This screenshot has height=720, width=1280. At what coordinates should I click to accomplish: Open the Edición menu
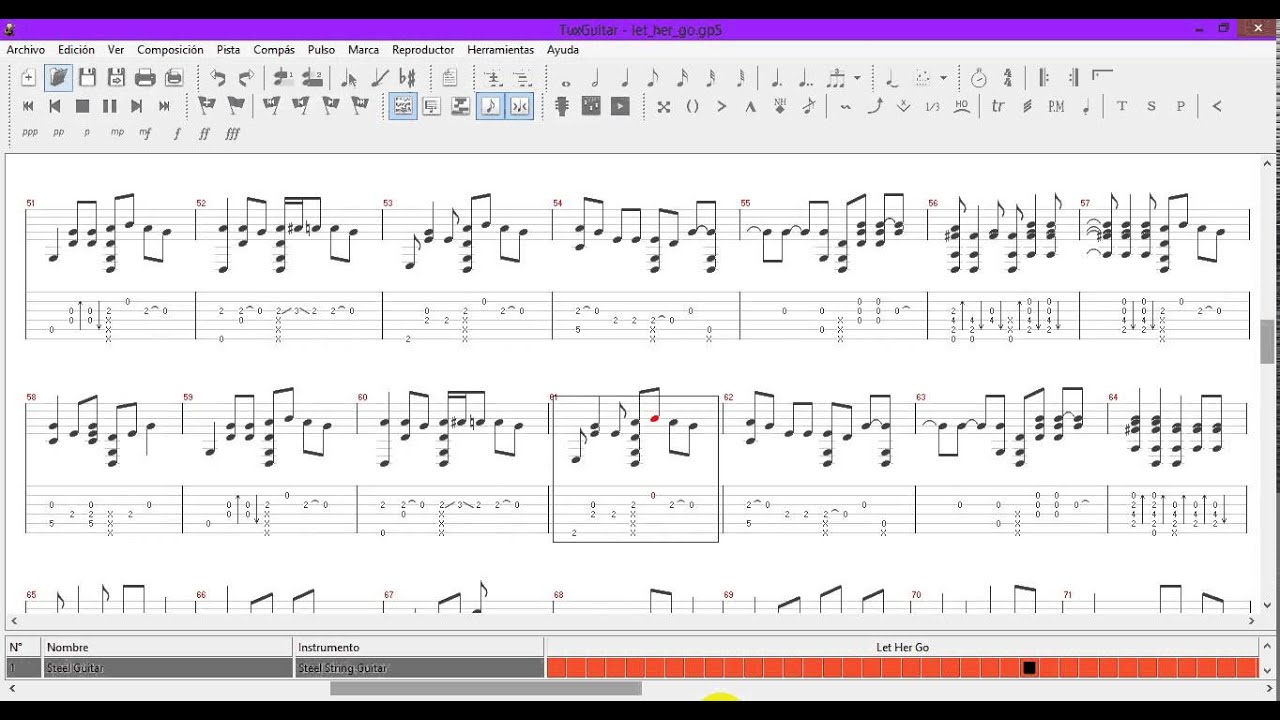(76, 49)
